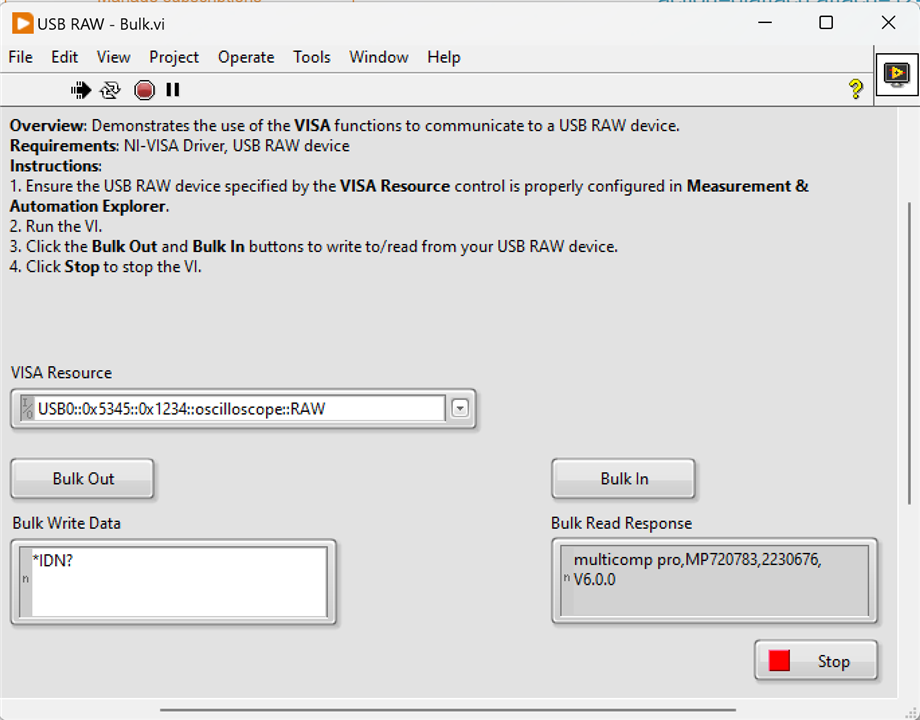Screen dimensions: 920x720
Task: Toggle Run Continuously toolbar icon
Action: tap(110, 90)
